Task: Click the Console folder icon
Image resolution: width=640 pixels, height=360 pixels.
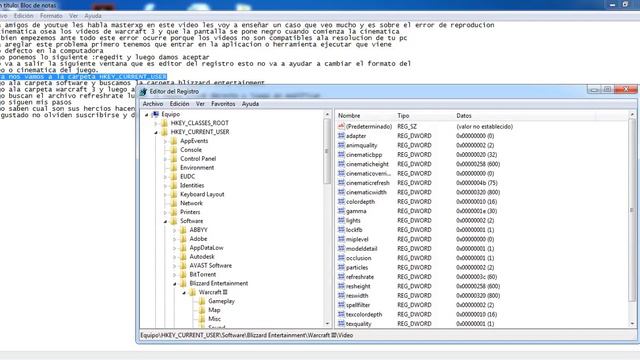Action: point(174,150)
